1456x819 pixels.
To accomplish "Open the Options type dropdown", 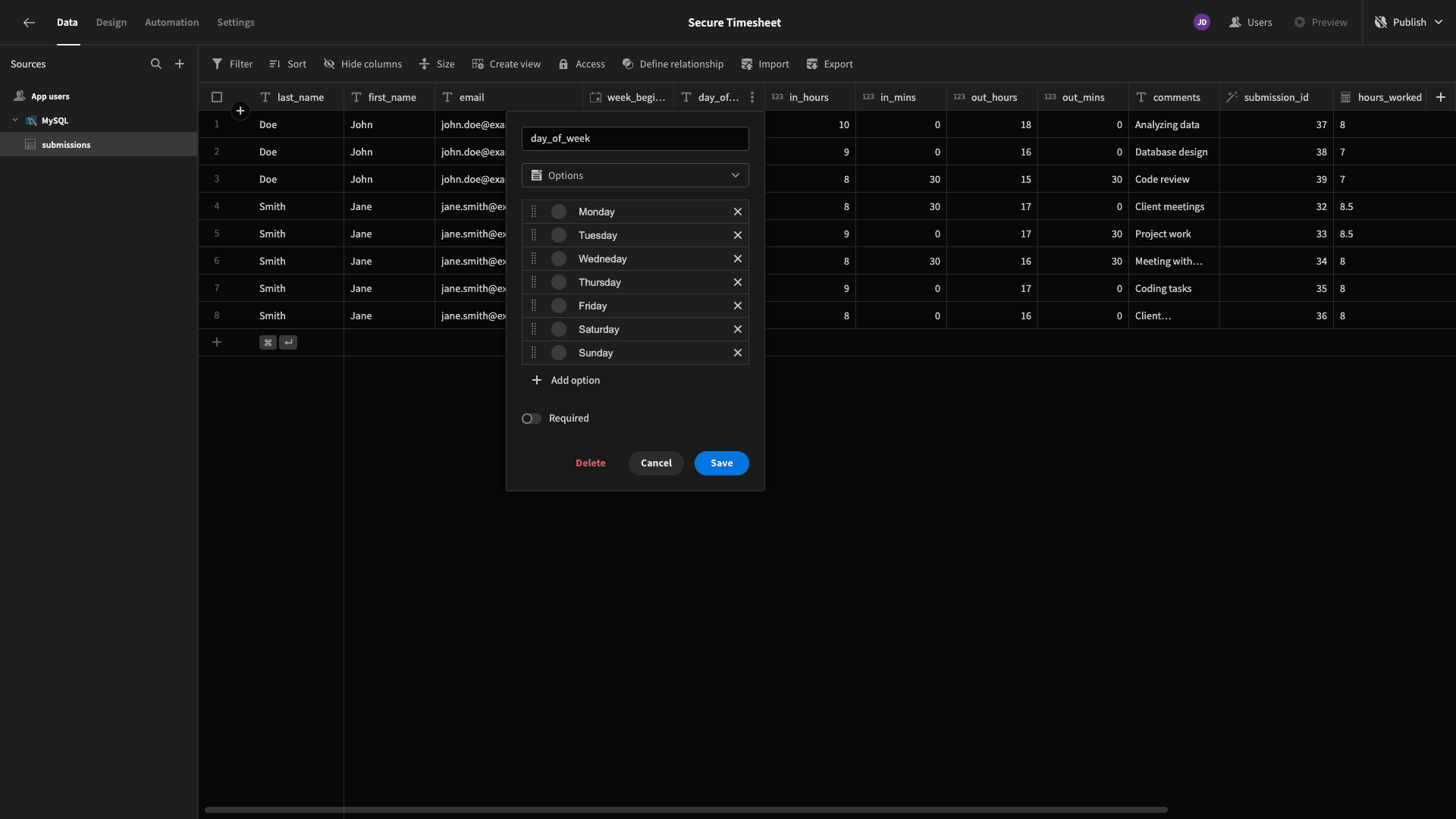I will point(635,176).
